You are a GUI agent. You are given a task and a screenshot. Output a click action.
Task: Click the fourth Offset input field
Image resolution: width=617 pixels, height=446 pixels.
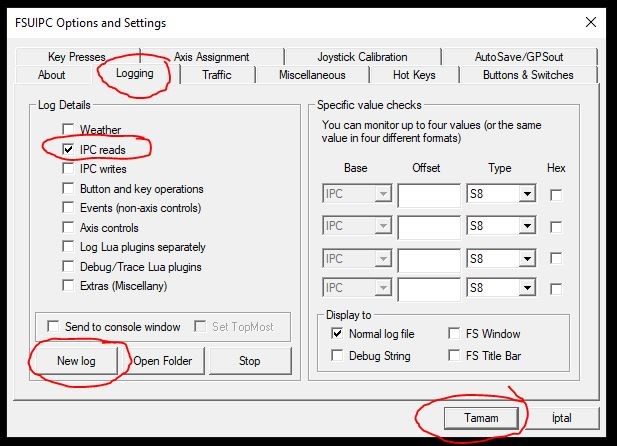(x=429, y=289)
